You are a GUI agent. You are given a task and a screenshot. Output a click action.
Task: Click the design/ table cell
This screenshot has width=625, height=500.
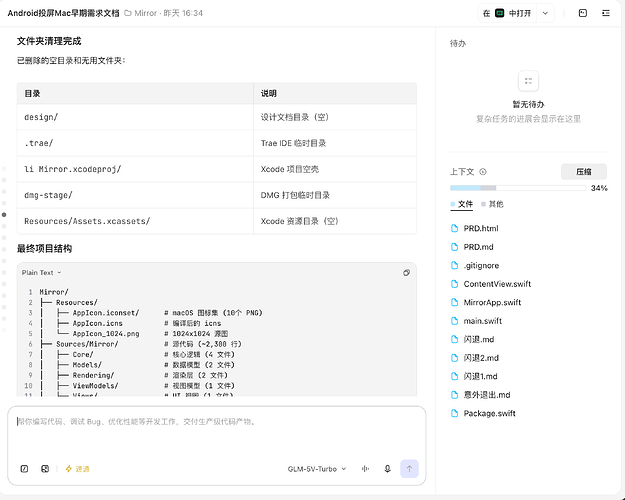tap(135, 117)
